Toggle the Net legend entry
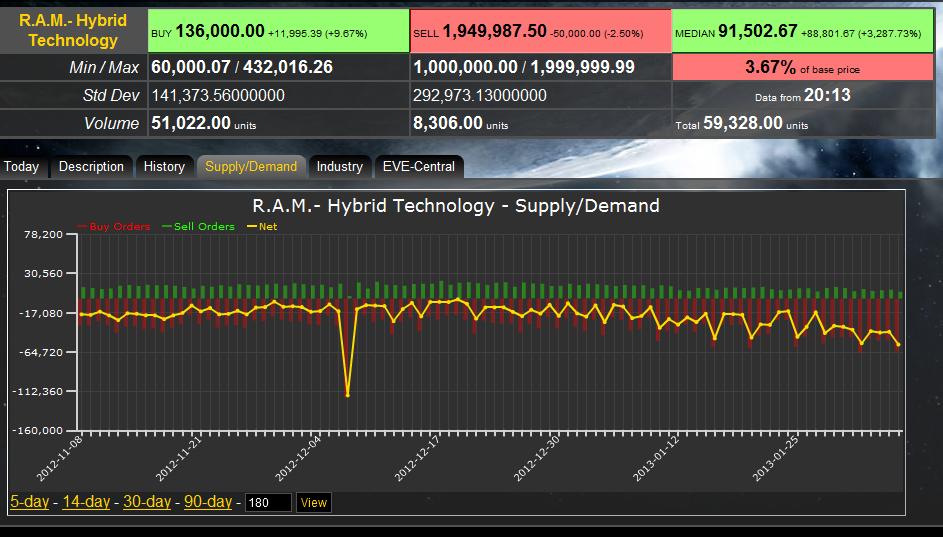This screenshot has width=943, height=537. 262,227
